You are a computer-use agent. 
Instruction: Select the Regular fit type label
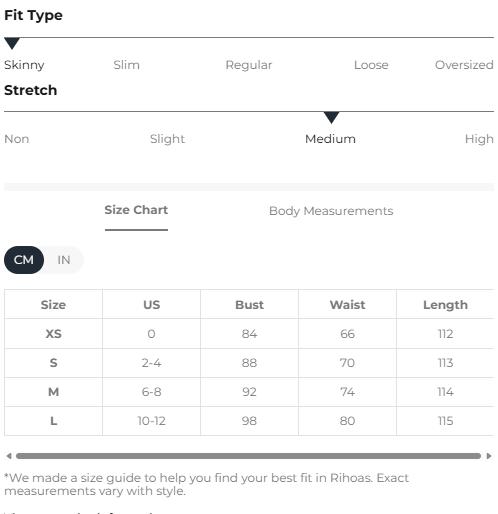[x=249, y=65]
